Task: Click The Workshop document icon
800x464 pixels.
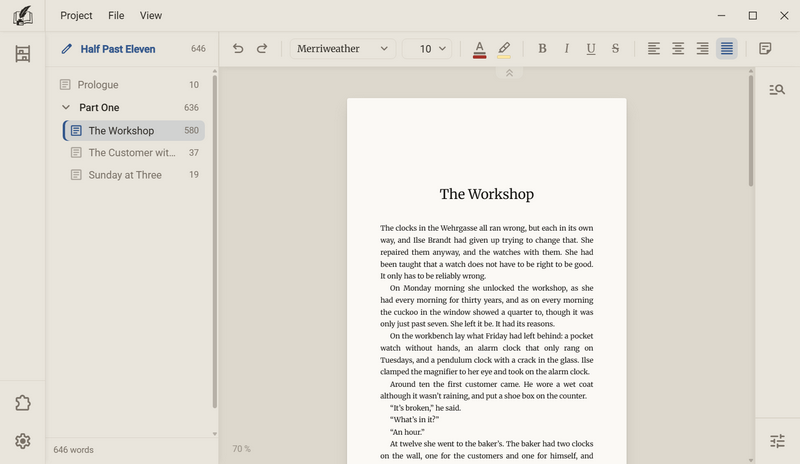Action: [76, 131]
